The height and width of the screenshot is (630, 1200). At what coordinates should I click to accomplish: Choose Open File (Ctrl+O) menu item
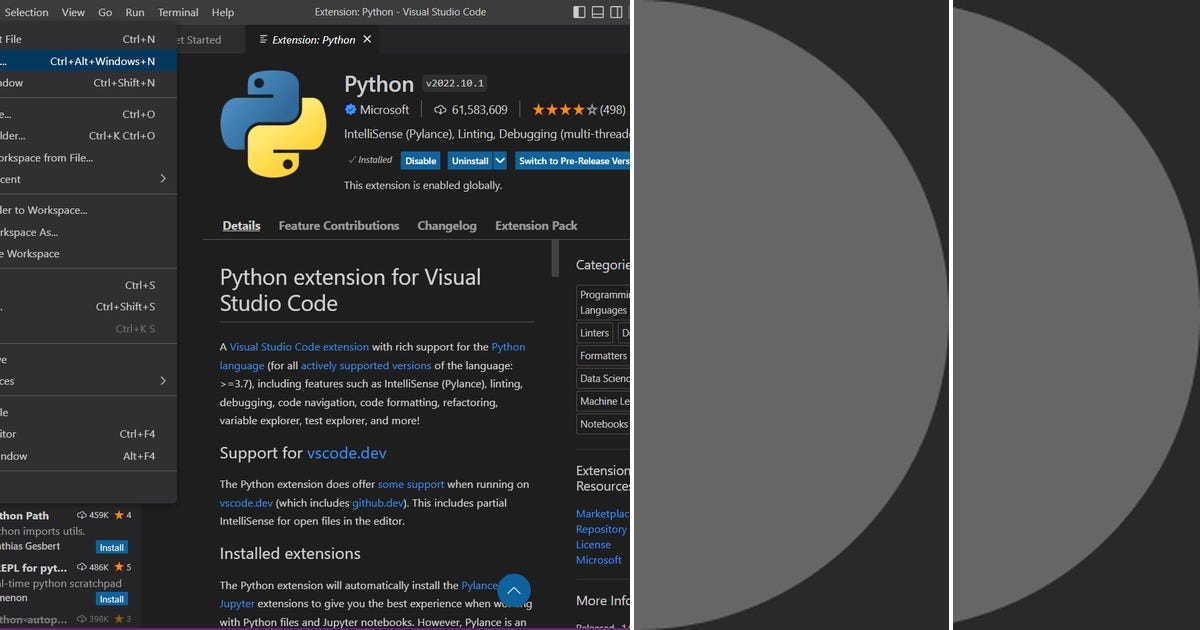[x=88, y=114]
